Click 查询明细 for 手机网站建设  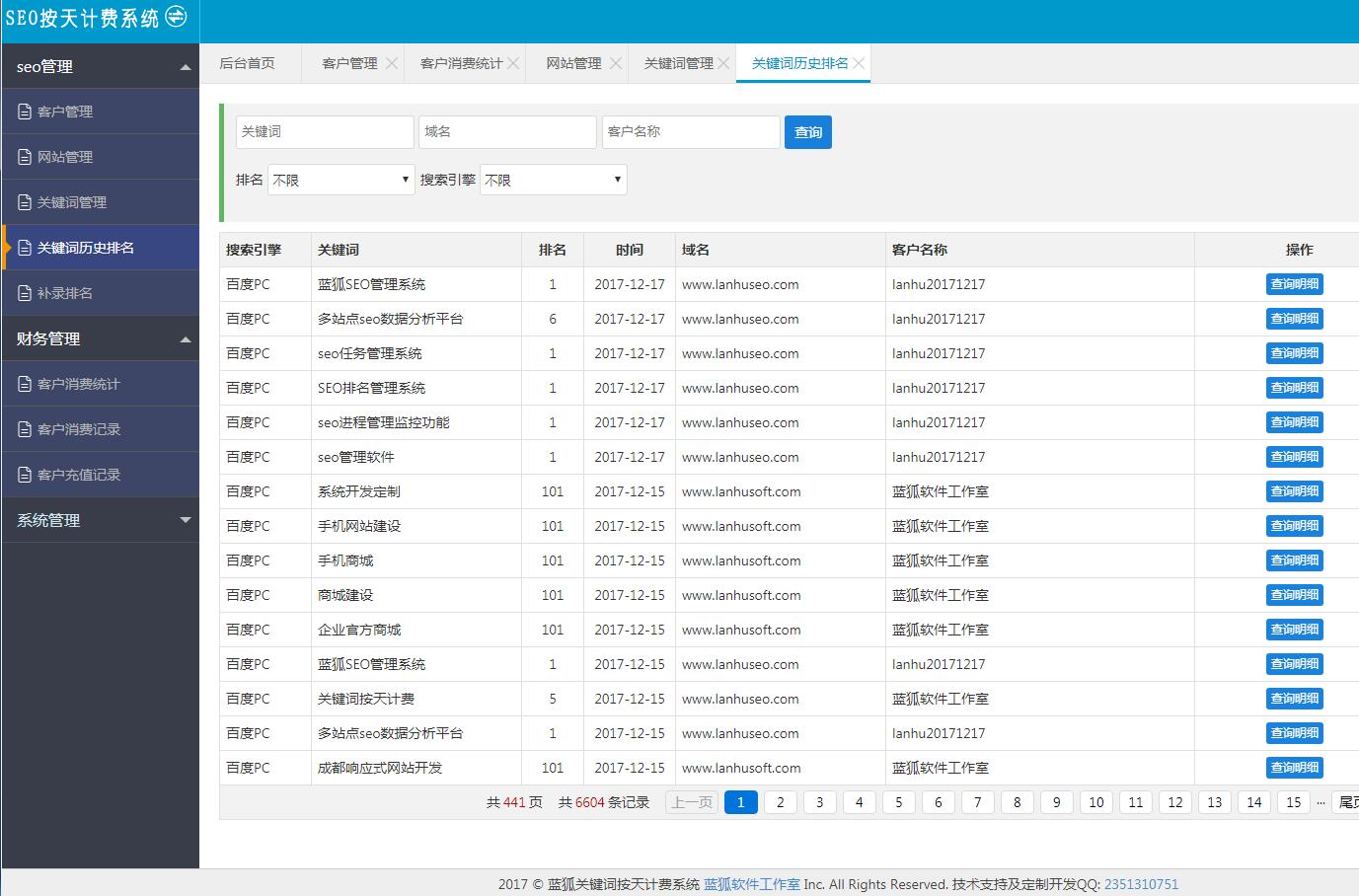tap(1295, 526)
